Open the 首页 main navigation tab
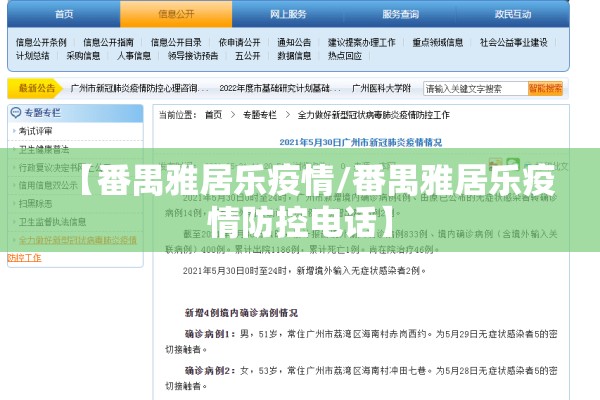Screen dimensions: 600x400 pyautogui.click(x=64, y=15)
